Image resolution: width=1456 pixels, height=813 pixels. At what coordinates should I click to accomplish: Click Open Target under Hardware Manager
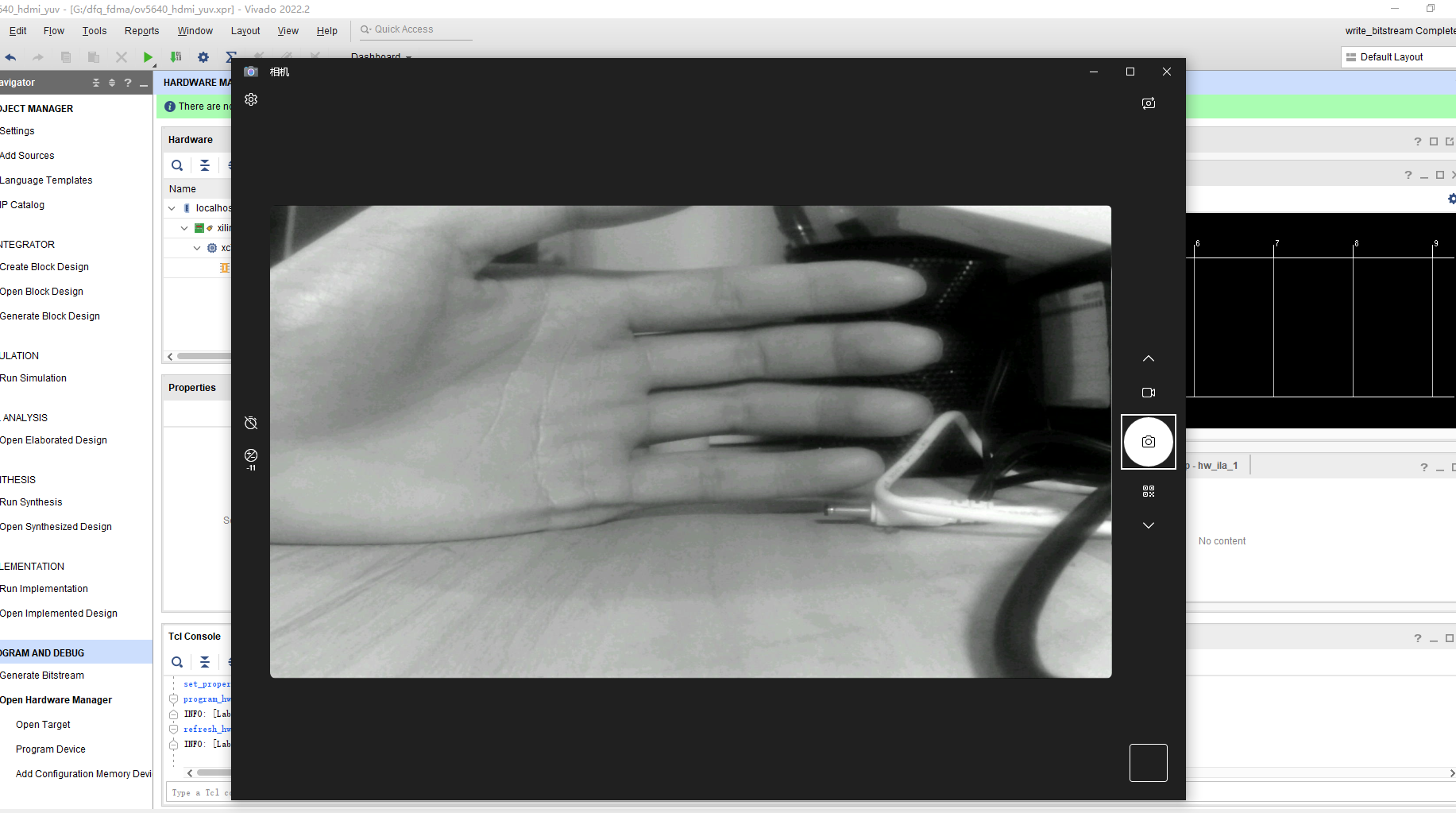click(43, 725)
